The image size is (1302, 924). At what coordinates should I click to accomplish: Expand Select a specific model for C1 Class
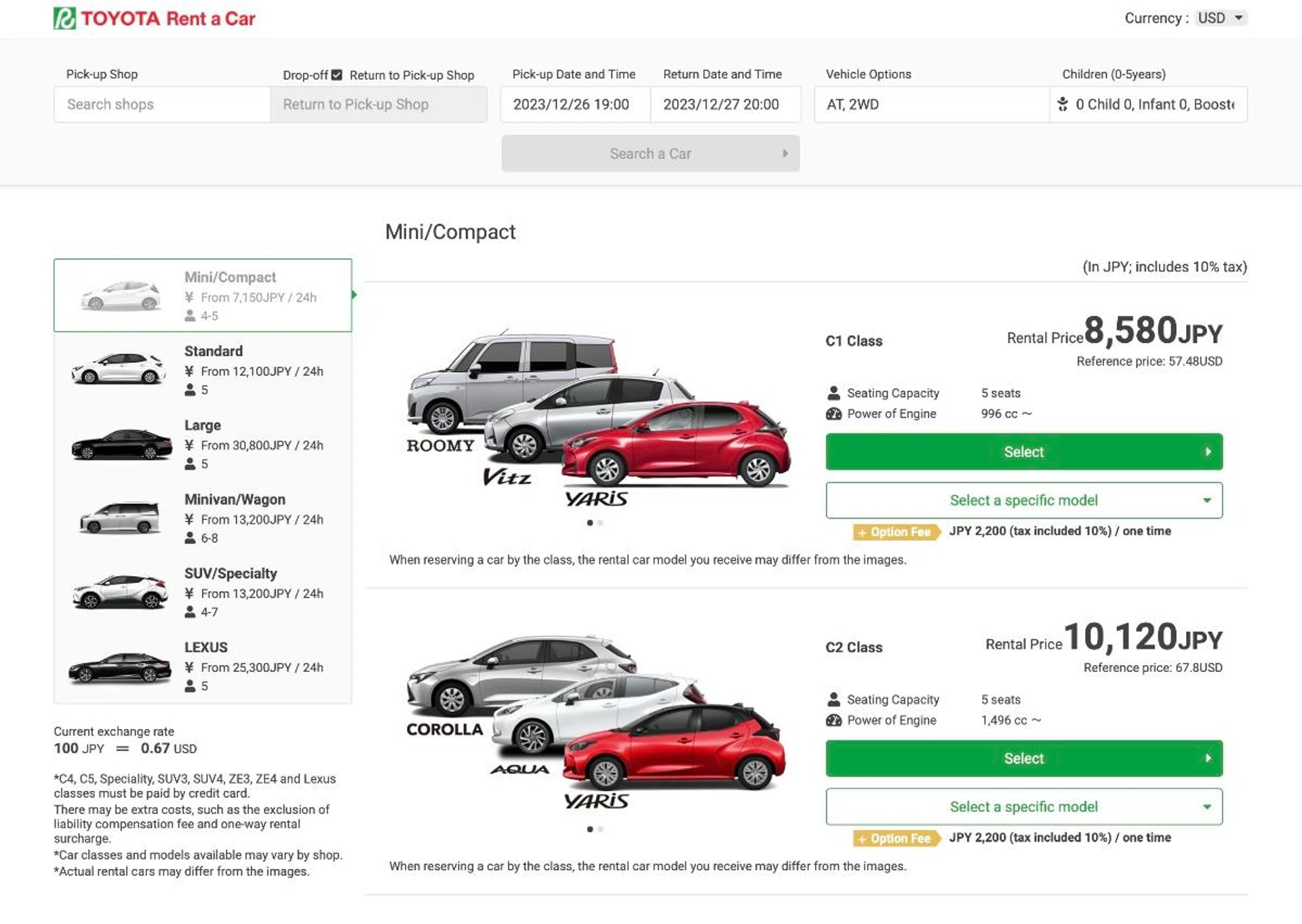coord(1023,500)
